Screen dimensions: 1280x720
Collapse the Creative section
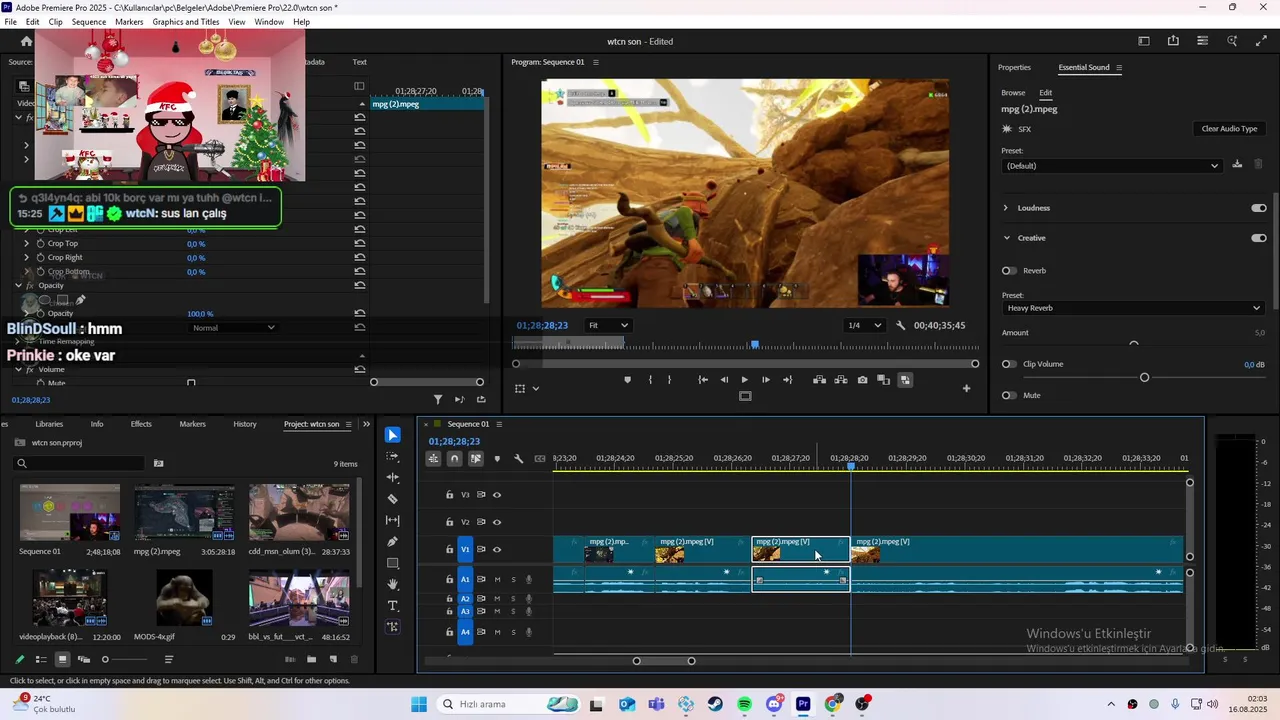click(1006, 238)
